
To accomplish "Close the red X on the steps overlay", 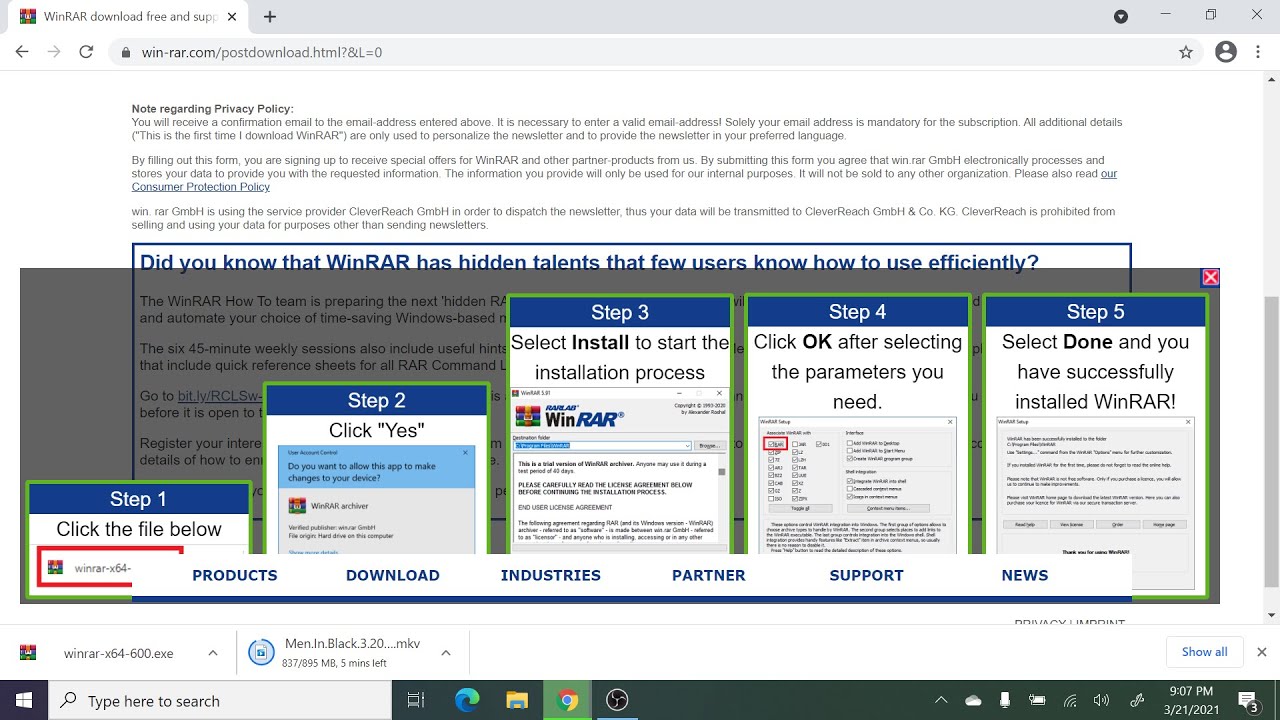I will (x=1210, y=277).
